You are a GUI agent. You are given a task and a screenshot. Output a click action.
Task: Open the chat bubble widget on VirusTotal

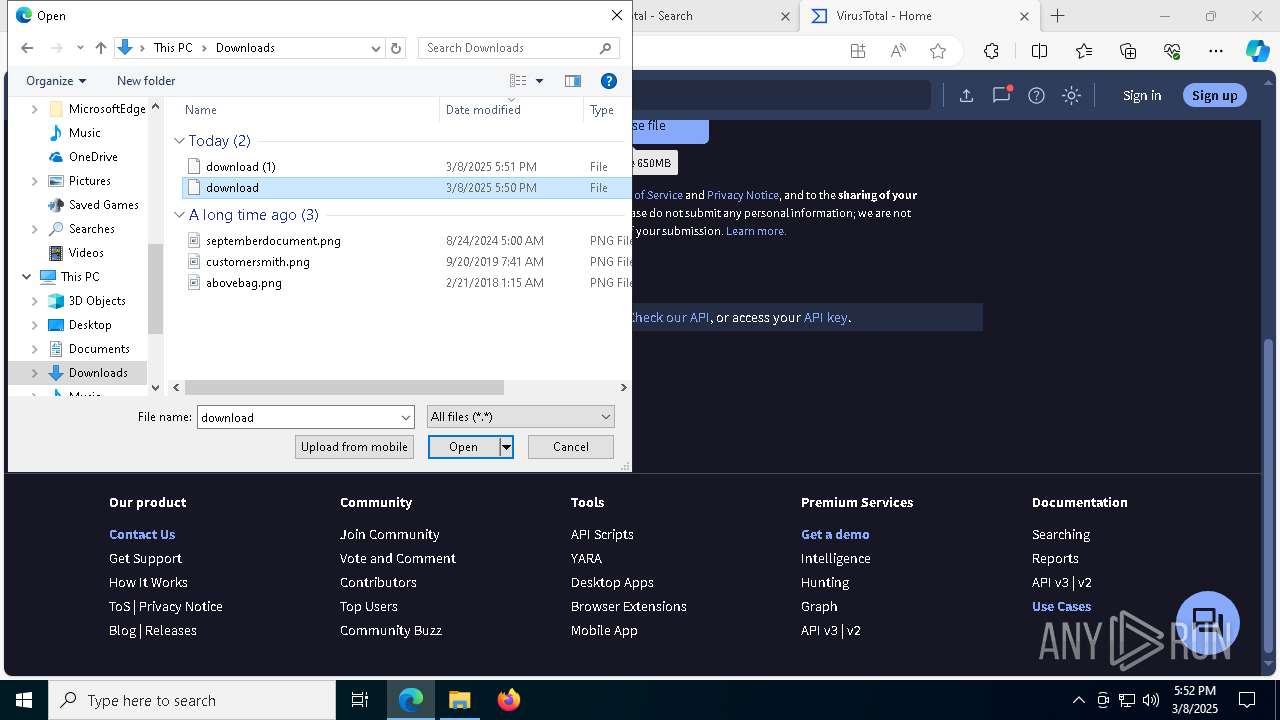click(1208, 622)
